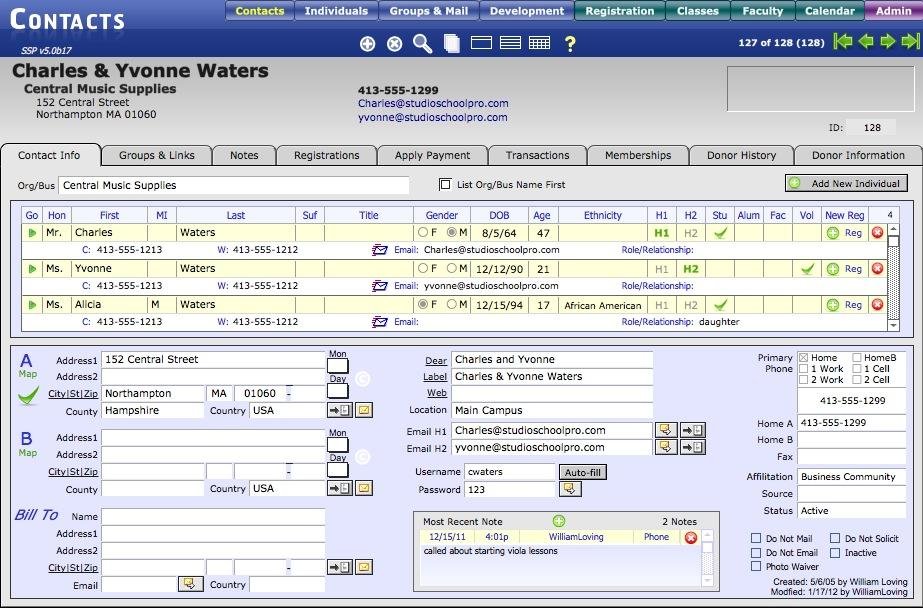Open Find with the magnifying glass icon

(x=423, y=44)
